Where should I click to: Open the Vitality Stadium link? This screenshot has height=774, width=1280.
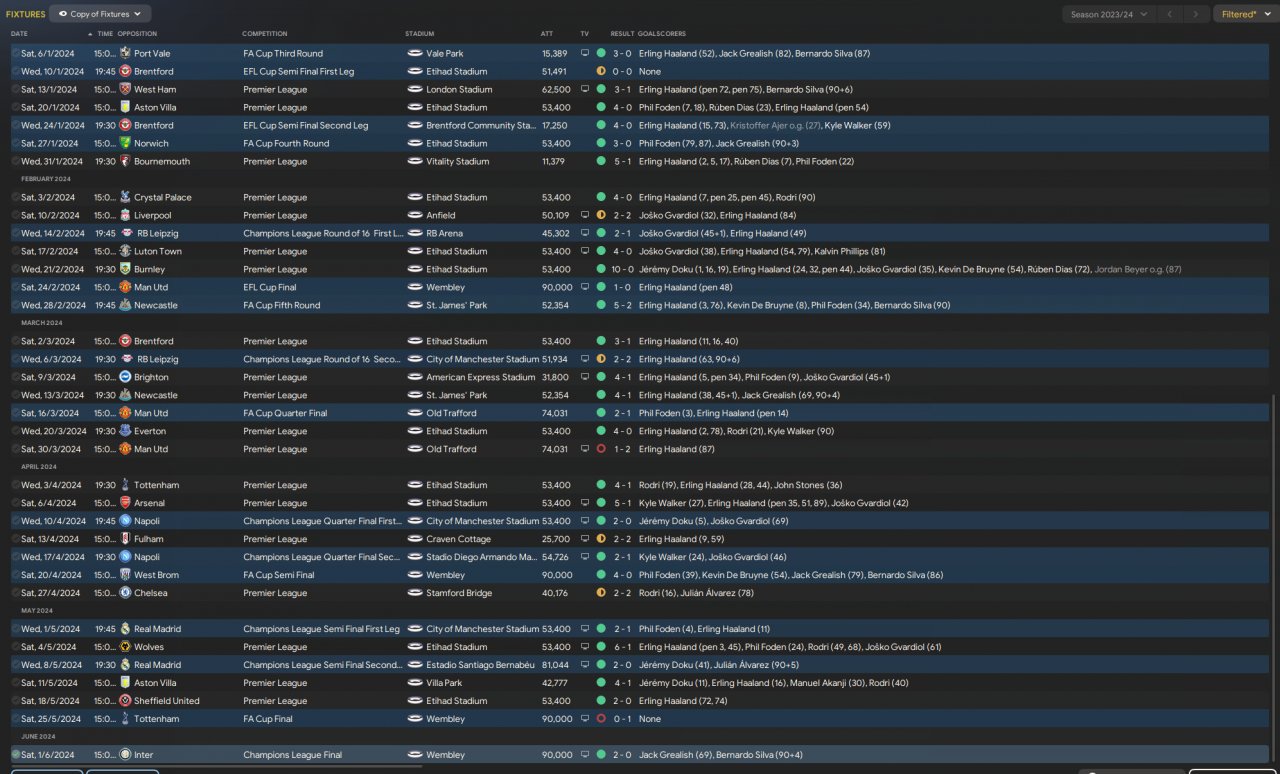pos(458,161)
